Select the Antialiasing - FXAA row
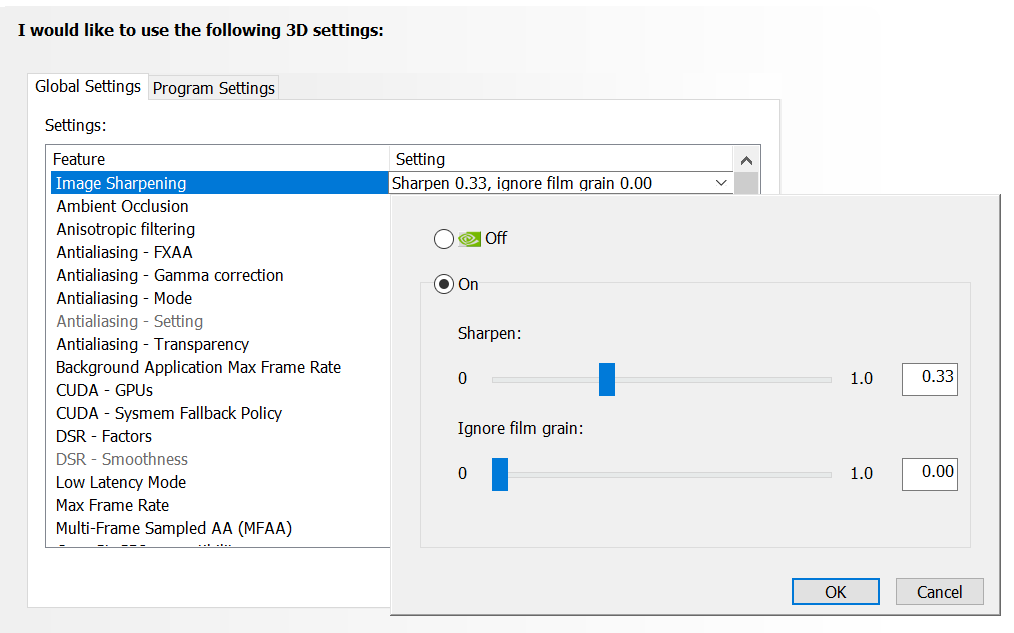Screen dimensions: 1014x633 pos(220,252)
